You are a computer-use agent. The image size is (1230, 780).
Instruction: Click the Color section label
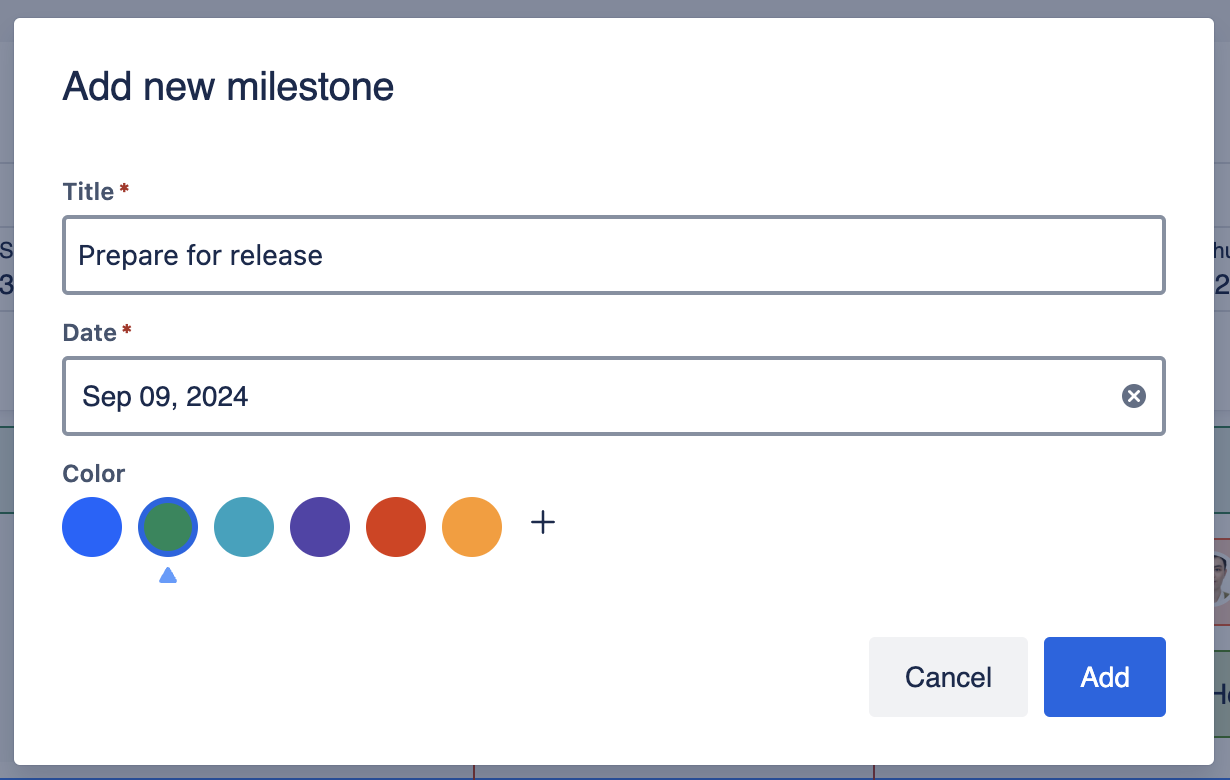pos(94,473)
